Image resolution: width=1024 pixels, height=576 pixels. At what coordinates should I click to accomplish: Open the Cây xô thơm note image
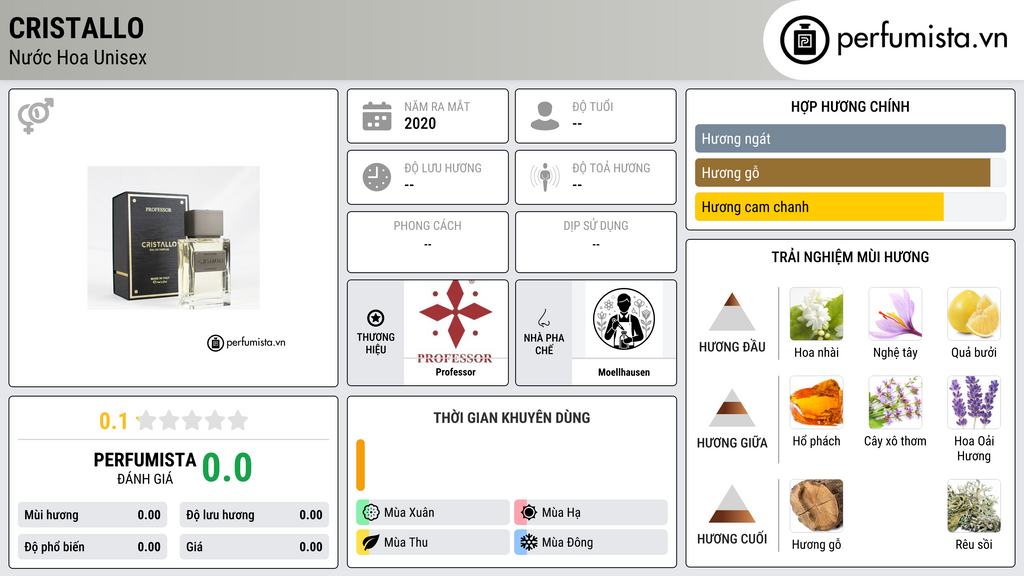tap(895, 402)
